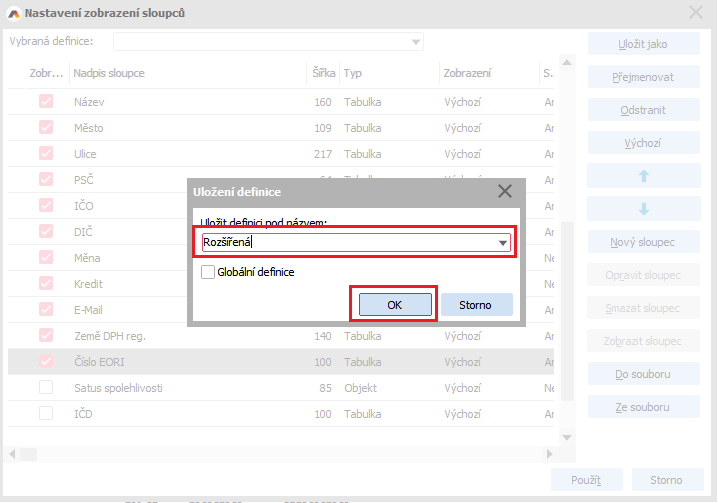Image resolution: width=718 pixels, height=503 pixels.
Task: Click the definition name text field
Action: (345, 242)
